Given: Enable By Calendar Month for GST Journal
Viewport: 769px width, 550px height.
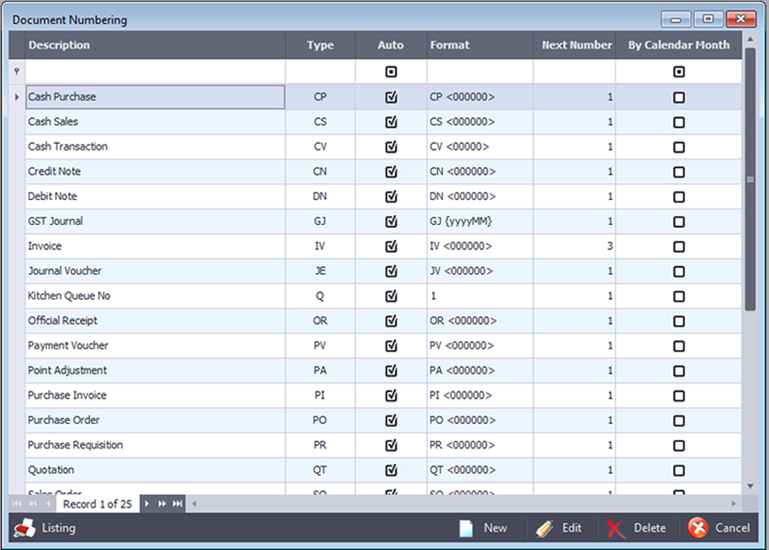Looking at the screenshot, I should [x=679, y=222].
